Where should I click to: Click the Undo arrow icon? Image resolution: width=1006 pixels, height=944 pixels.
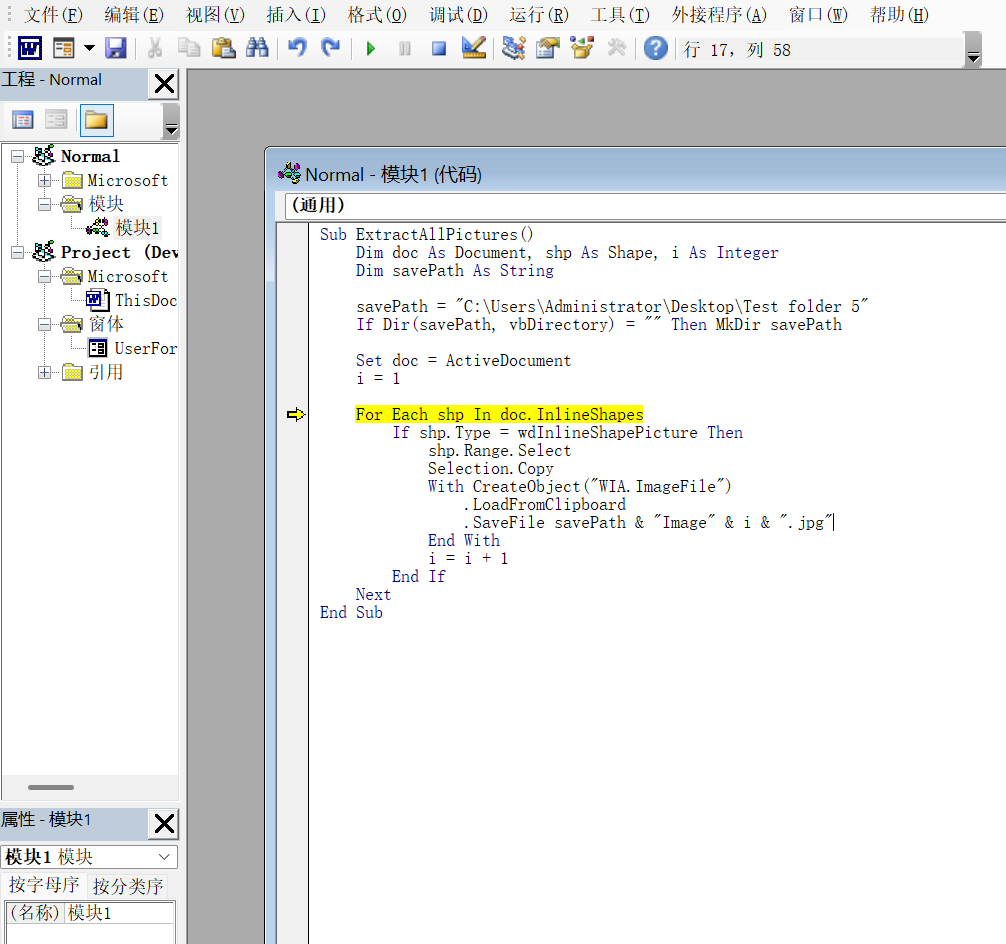(297, 48)
